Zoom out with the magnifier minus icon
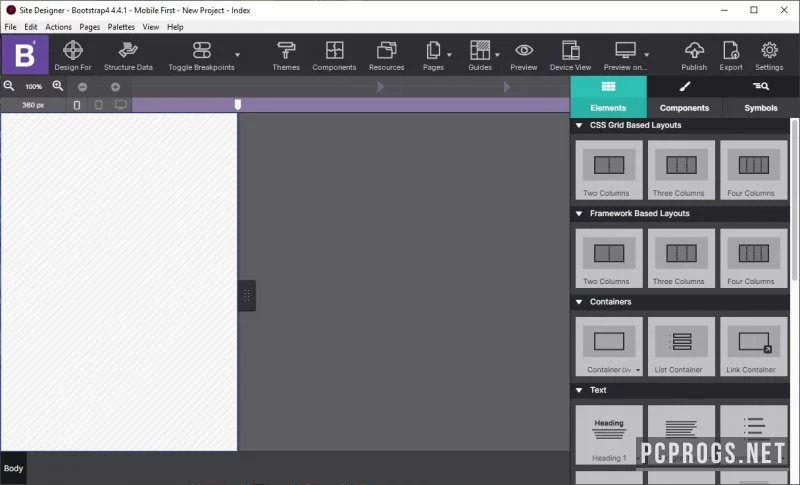 pyautogui.click(x=9, y=86)
